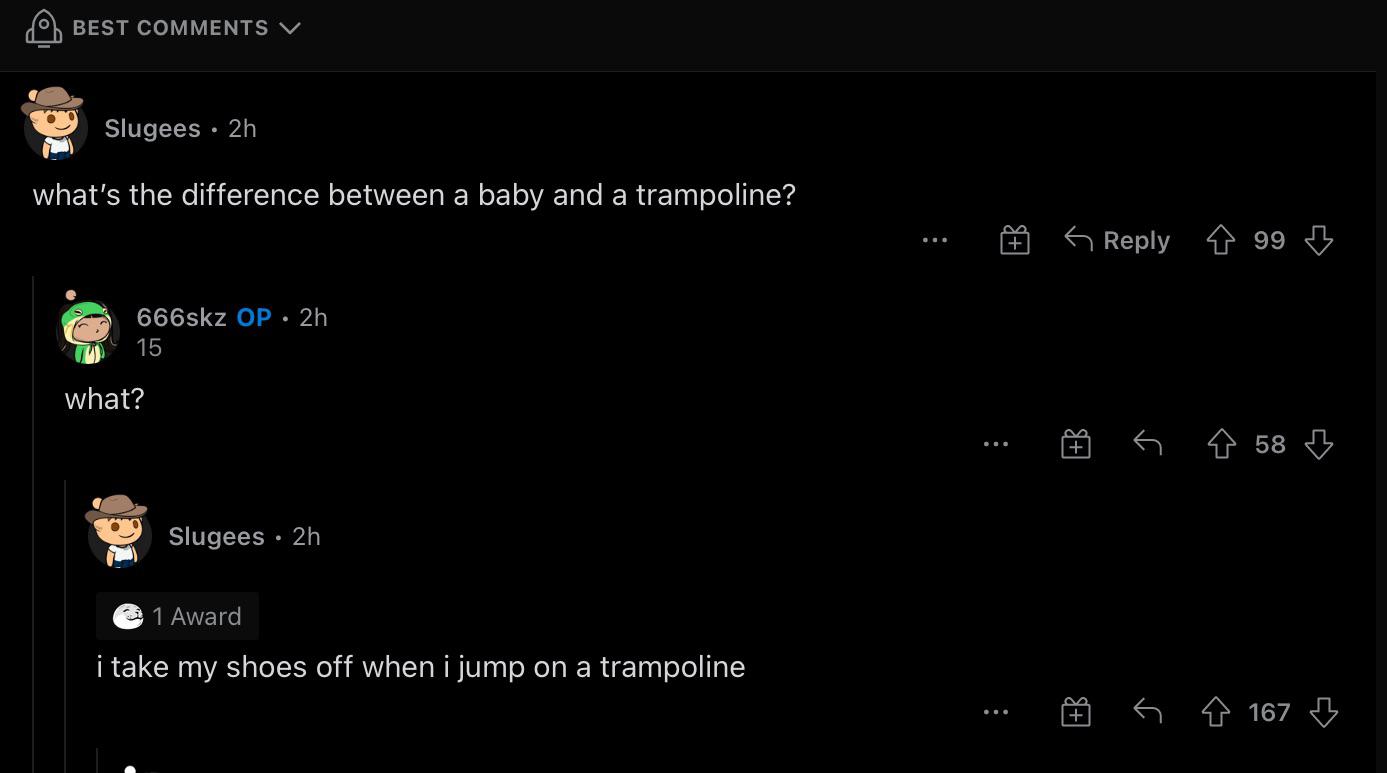This screenshot has height=773, width=1387.
Task: Open more options on 99-point comment
Action: 935,240
